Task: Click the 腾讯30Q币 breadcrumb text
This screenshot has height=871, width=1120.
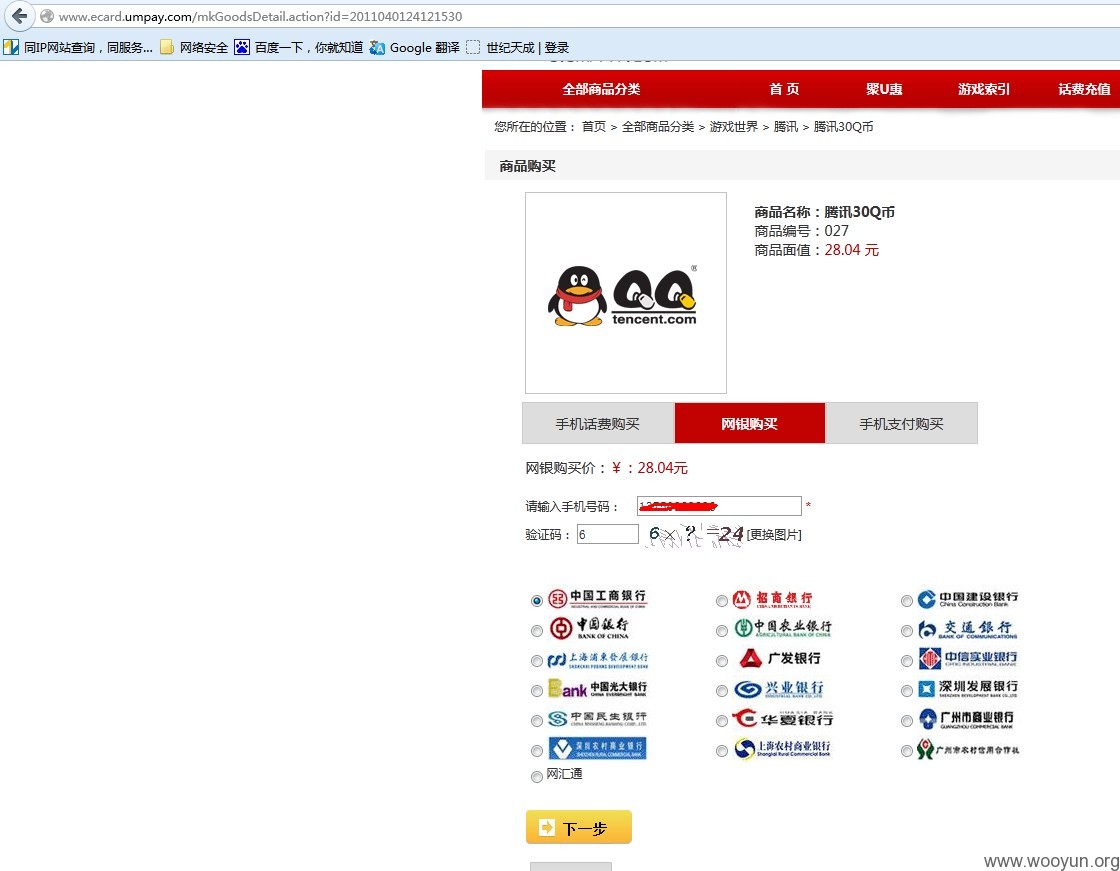Action: click(843, 126)
